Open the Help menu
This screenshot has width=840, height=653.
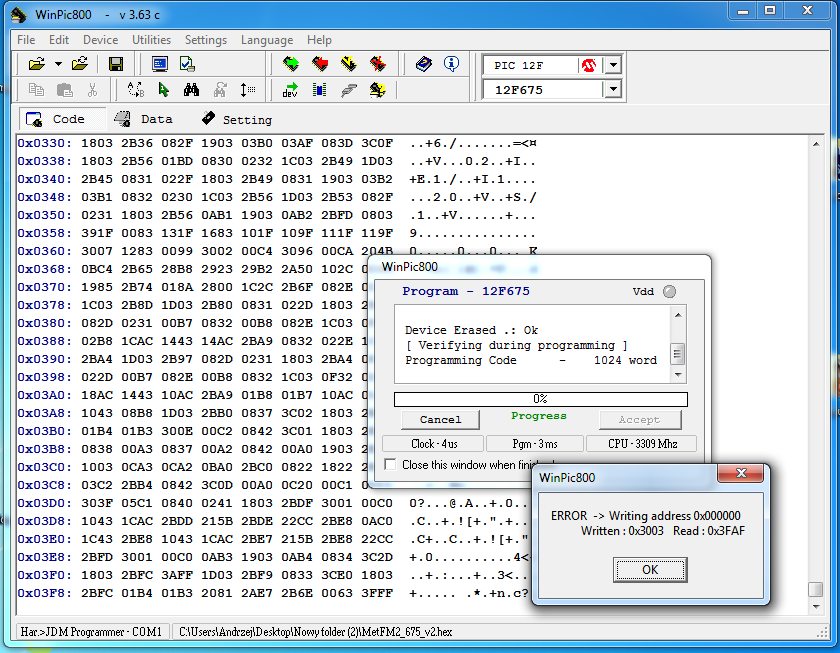click(319, 40)
